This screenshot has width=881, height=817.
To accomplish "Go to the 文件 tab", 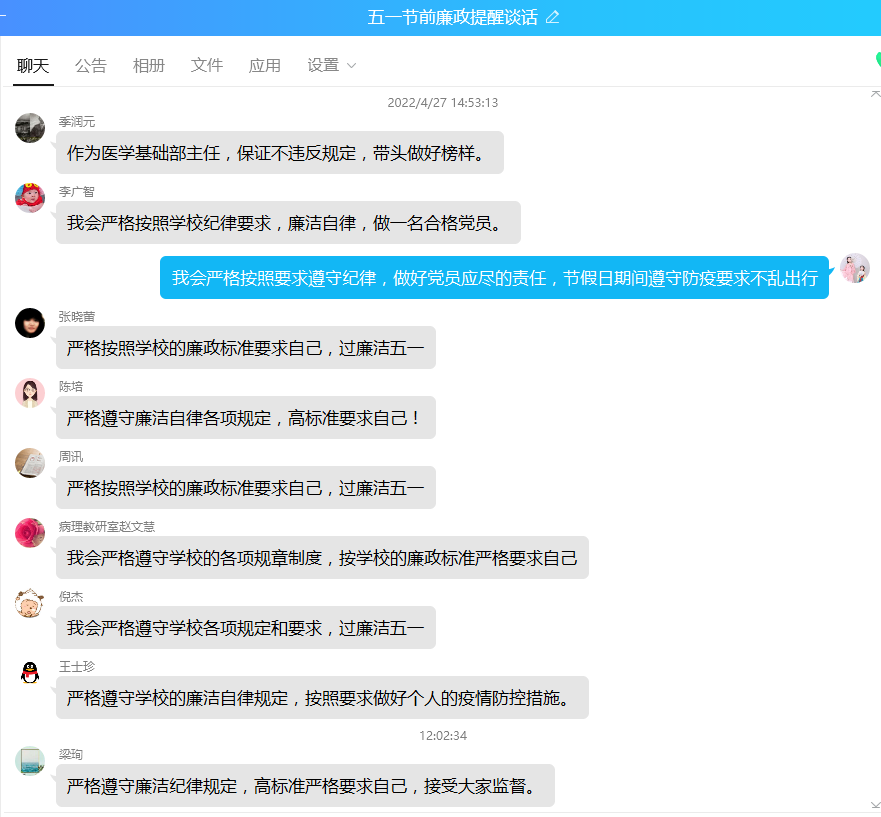I will click(206, 65).
